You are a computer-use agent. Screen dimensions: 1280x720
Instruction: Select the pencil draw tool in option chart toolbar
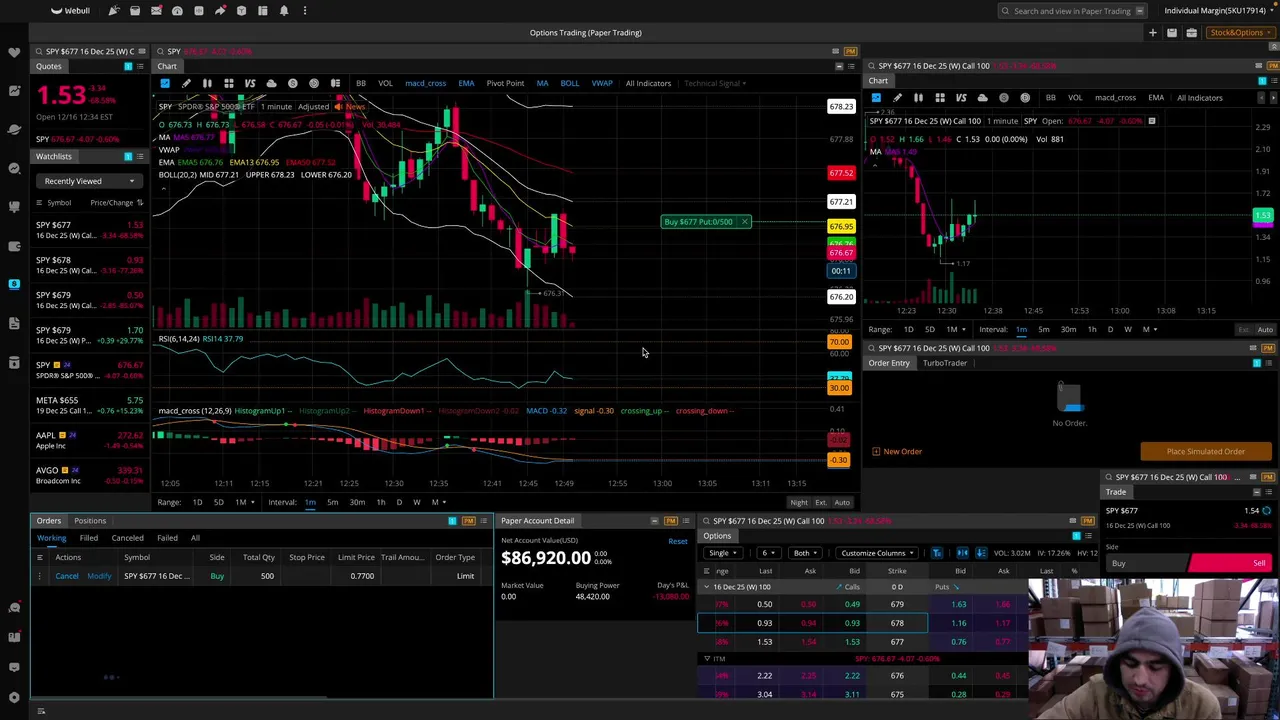click(x=897, y=98)
